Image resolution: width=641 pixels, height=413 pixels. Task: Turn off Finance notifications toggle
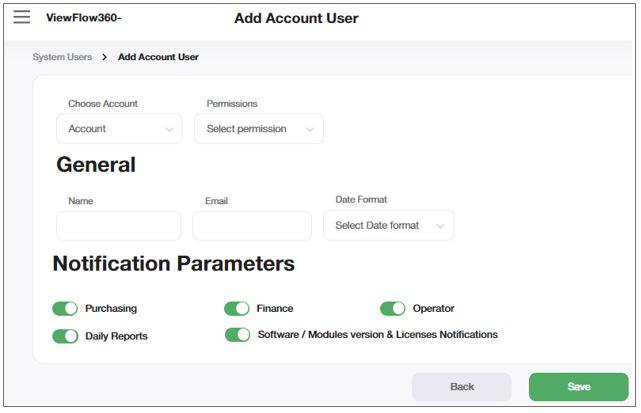pyautogui.click(x=237, y=309)
